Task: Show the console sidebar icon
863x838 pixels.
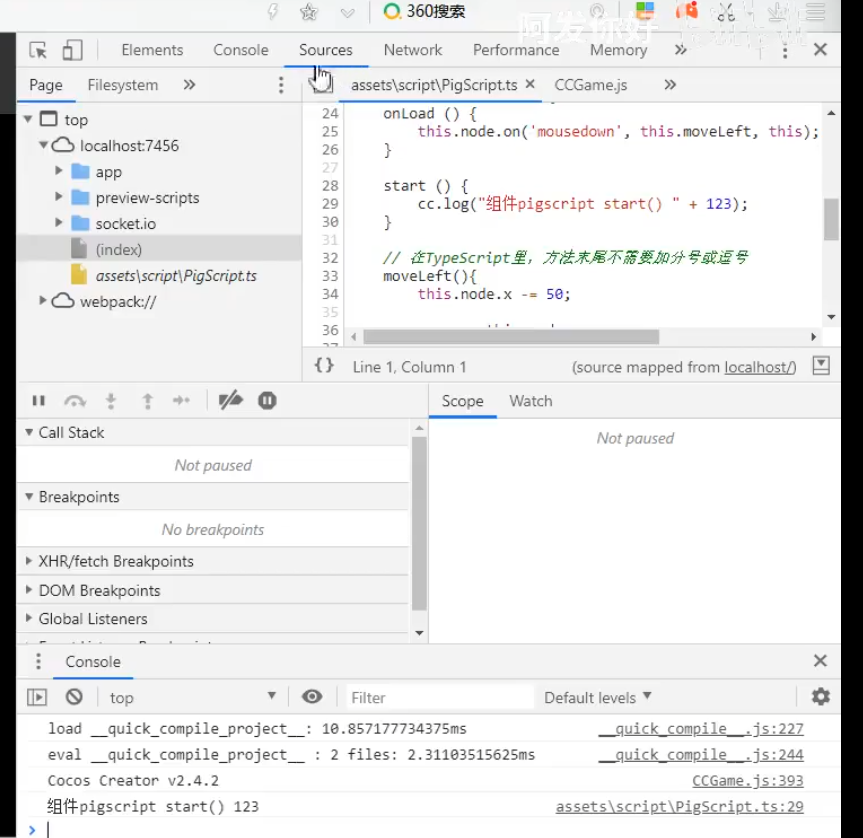Action: tap(37, 697)
